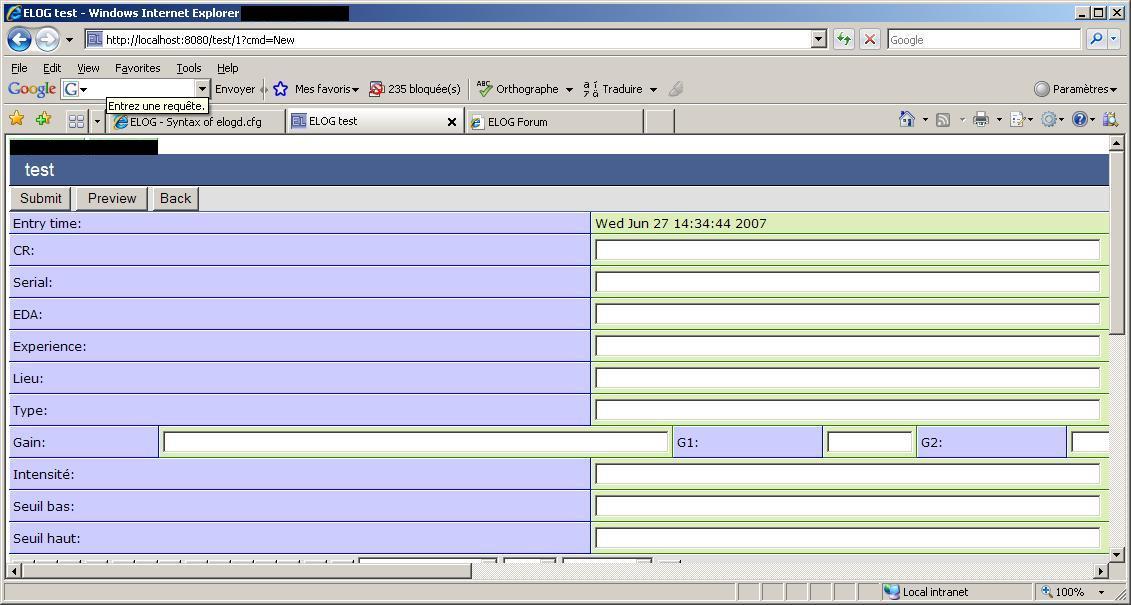
Task: Close the ELOG test tab
Action: pyautogui.click(x=452, y=122)
